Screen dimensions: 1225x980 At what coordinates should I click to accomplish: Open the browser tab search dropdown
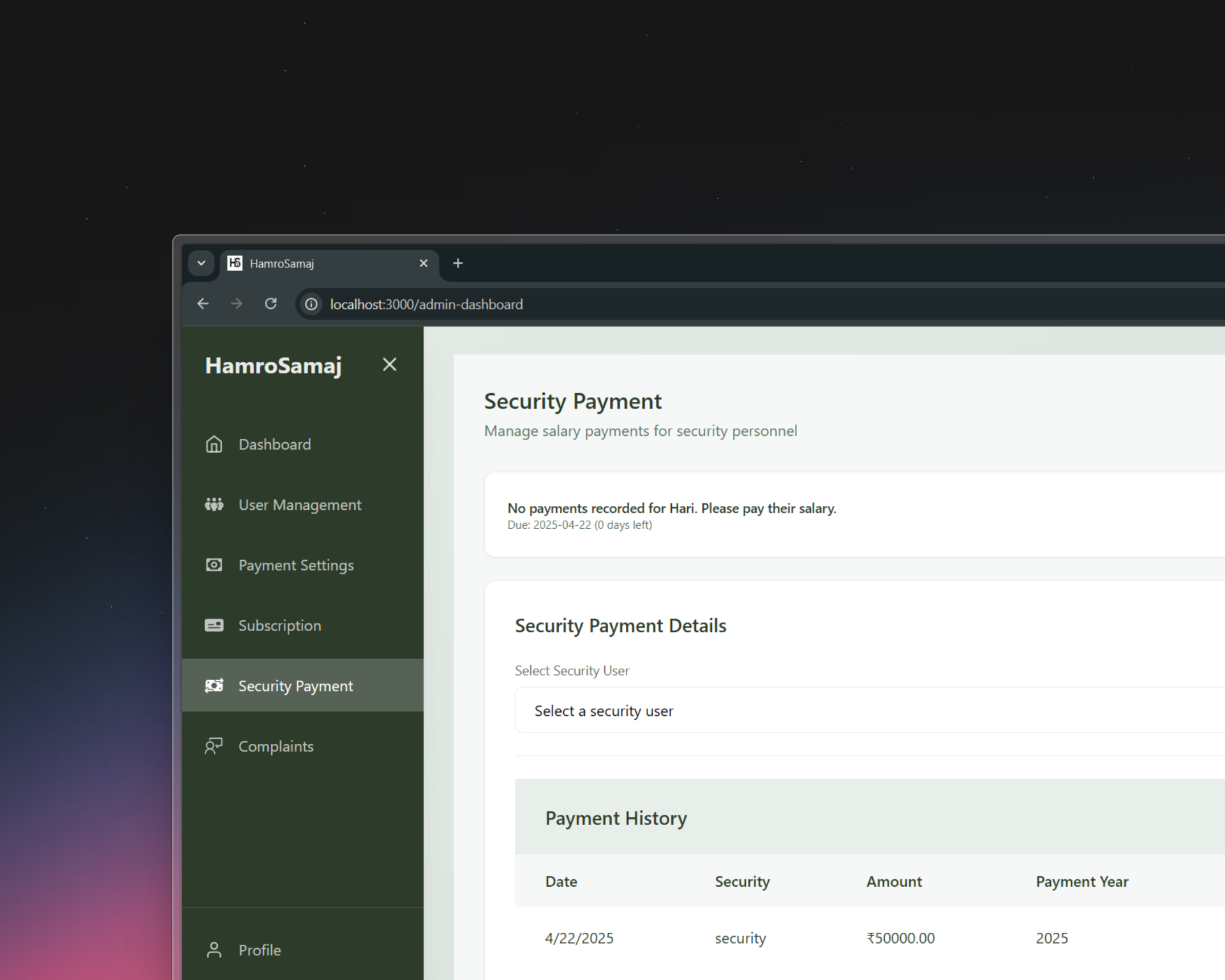pos(201,264)
